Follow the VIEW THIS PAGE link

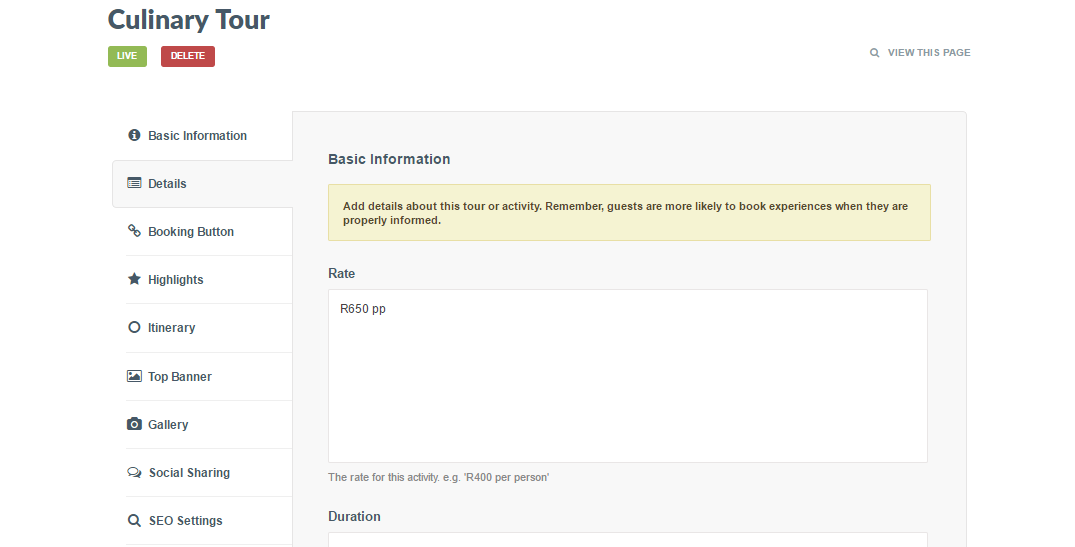click(929, 53)
